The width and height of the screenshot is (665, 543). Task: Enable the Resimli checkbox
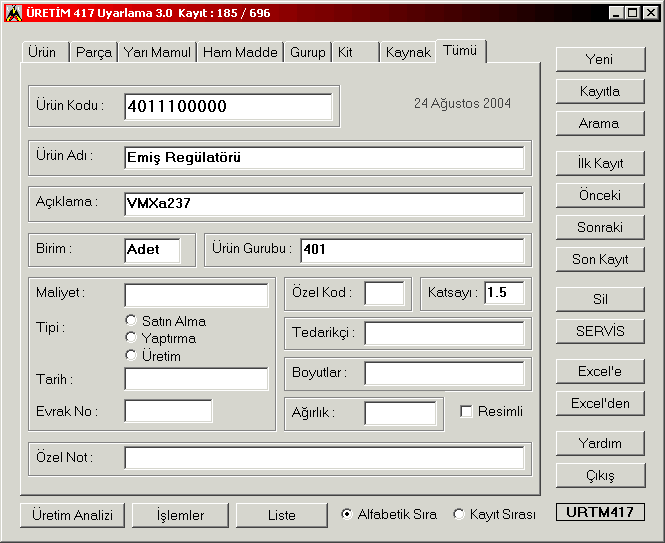click(492, 411)
